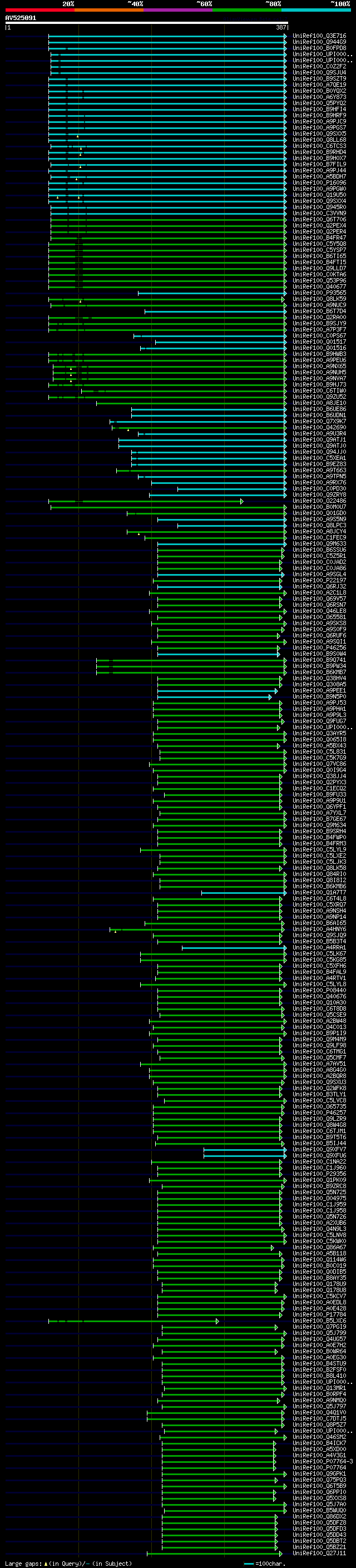
Task: Select hit label UniRef100_Q1A7T7
Action: [319, 892]
